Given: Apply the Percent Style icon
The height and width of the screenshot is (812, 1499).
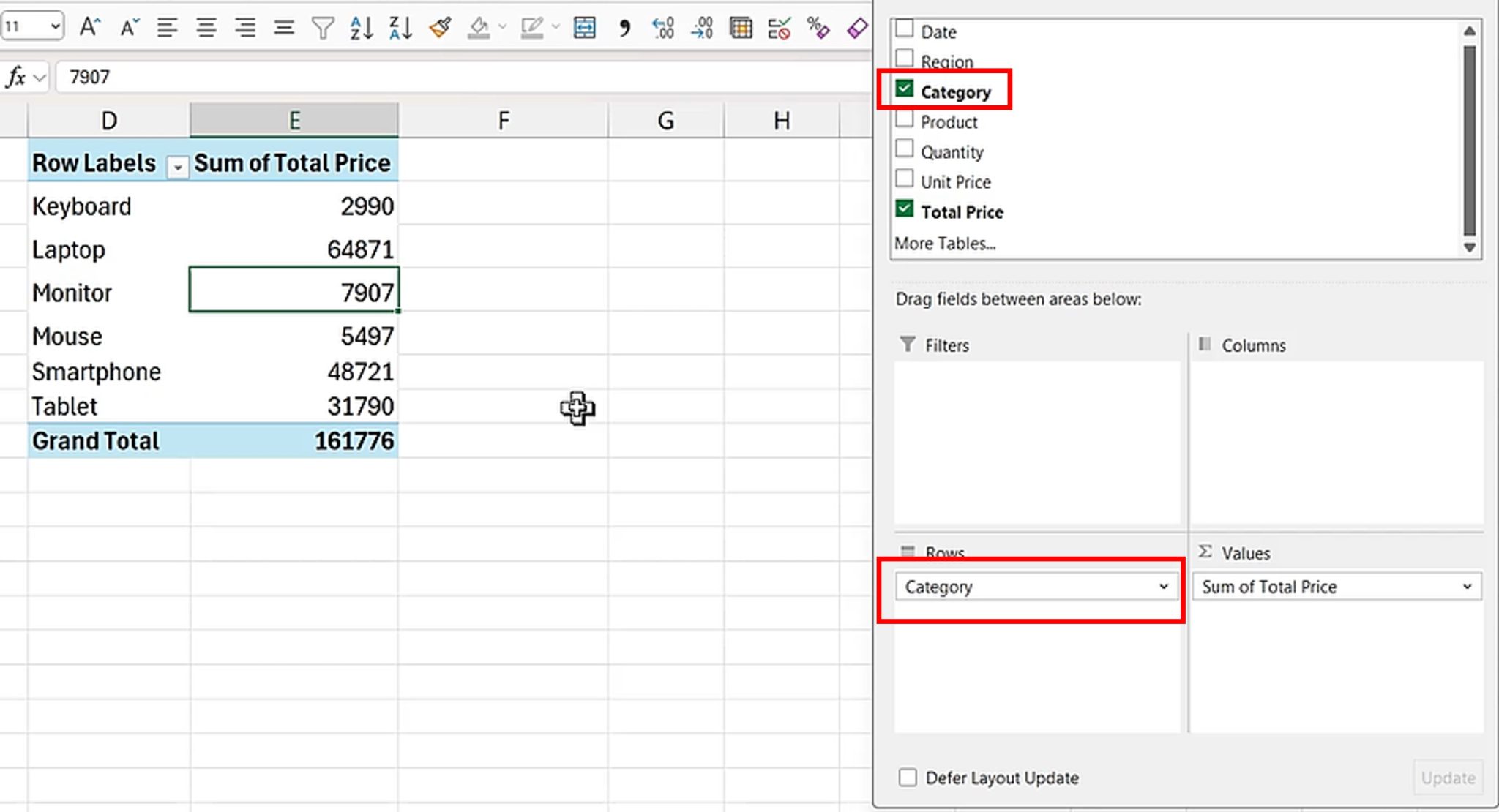Looking at the screenshot, I should coord(819,29).
